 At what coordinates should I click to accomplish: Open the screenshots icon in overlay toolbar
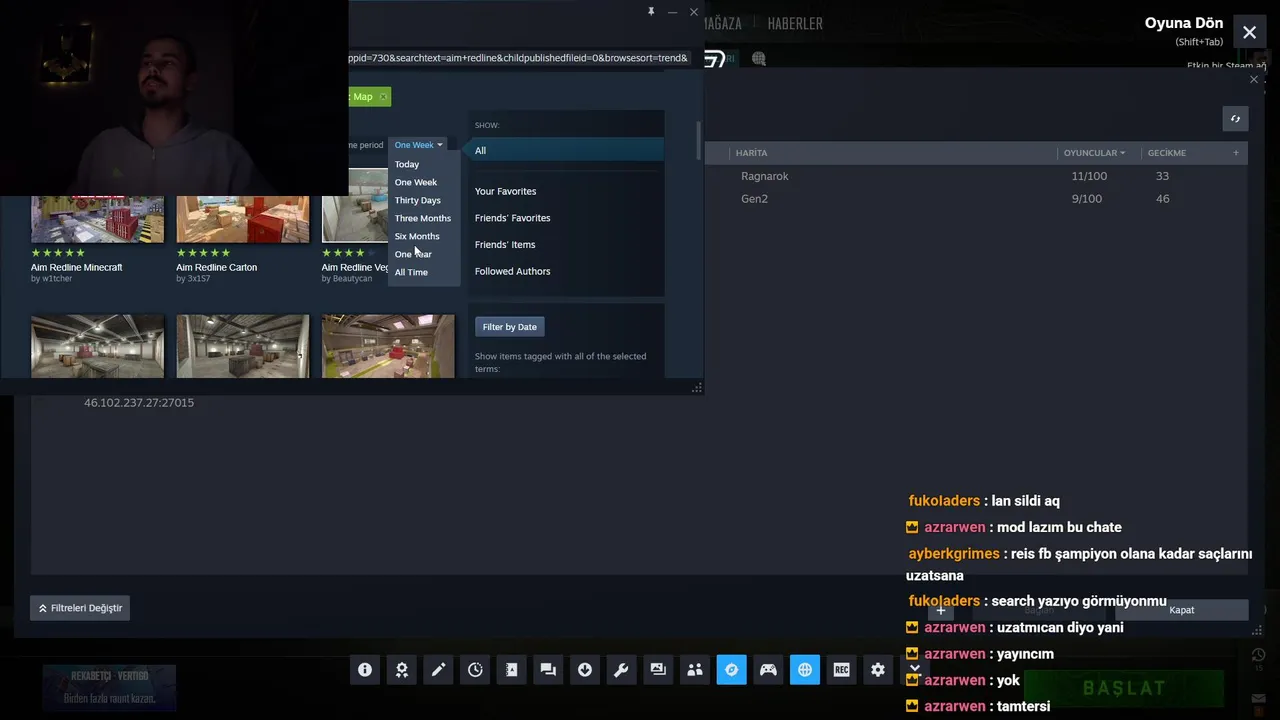(x=658, y=670)
